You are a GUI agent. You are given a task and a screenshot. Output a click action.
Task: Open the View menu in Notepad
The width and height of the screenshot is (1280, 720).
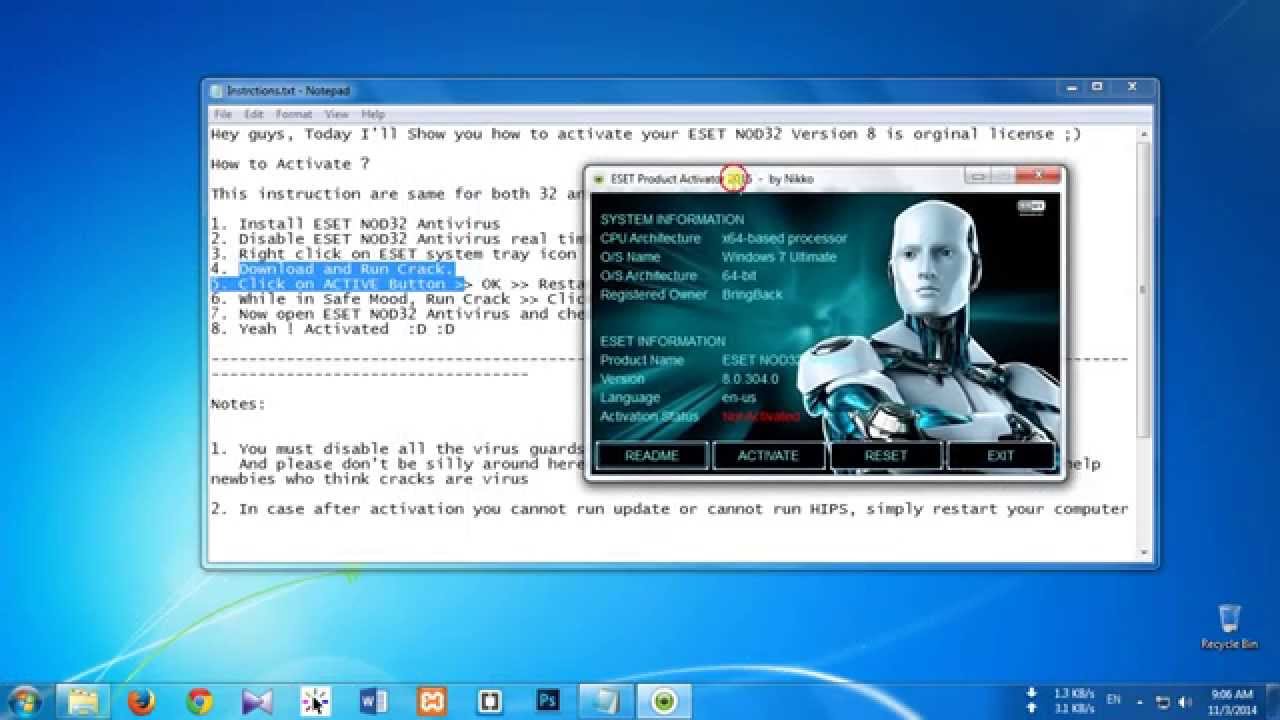pos(337,114)
